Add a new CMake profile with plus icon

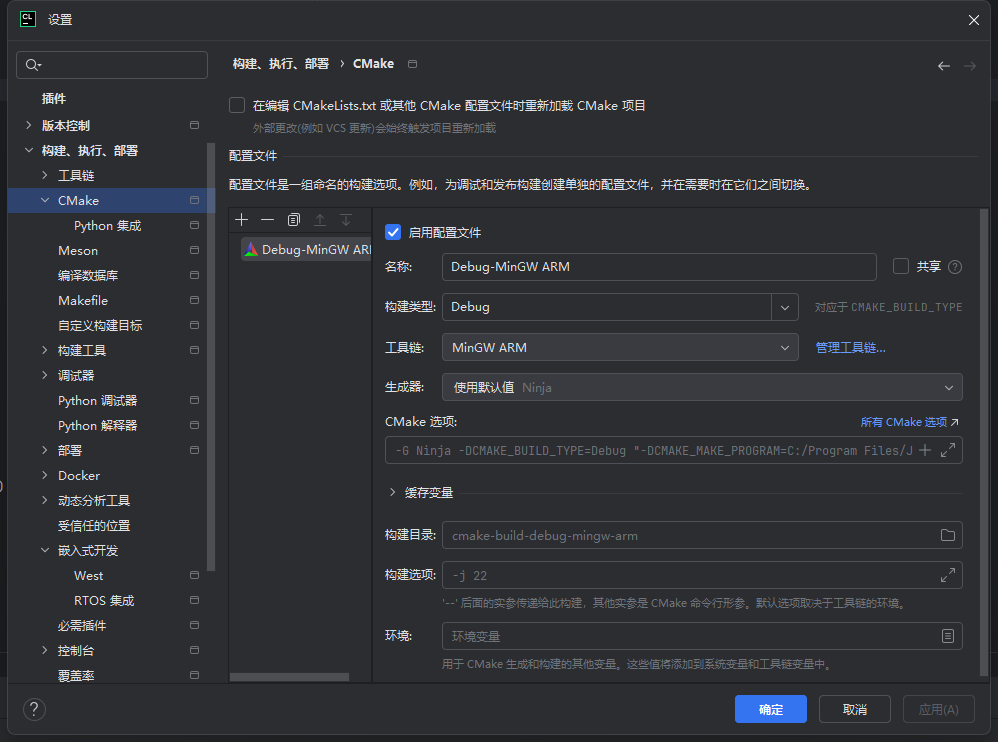pos(241,220)
